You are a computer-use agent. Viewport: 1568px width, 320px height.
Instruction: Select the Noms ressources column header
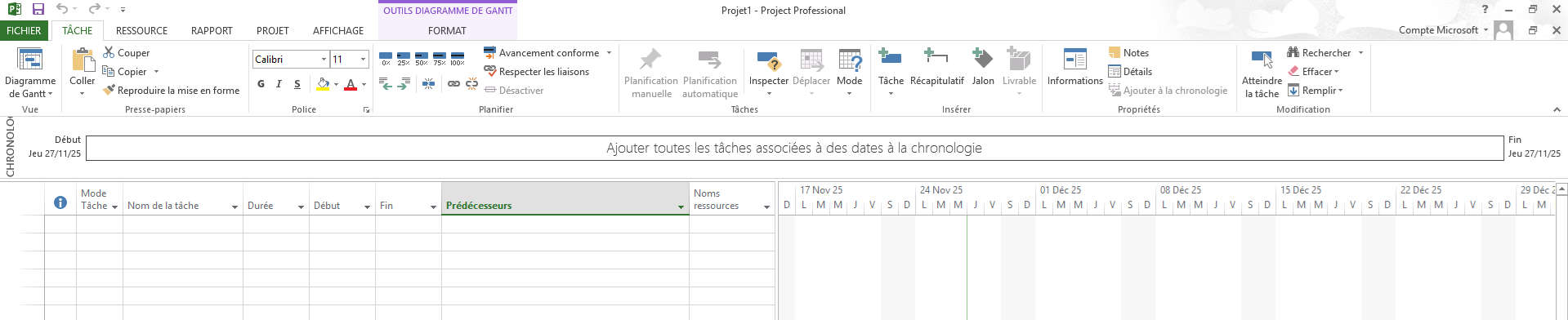tap(731, 198)
